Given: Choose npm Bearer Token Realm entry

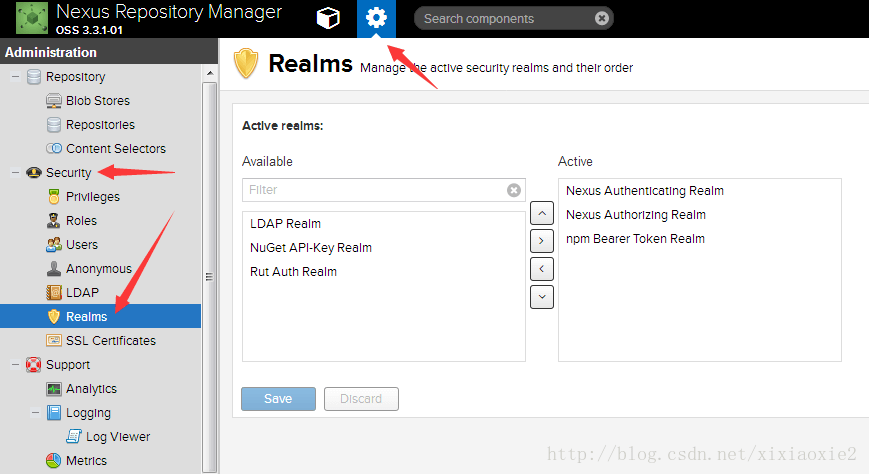Looking at the screenshot, I should (x=635, y=239).
